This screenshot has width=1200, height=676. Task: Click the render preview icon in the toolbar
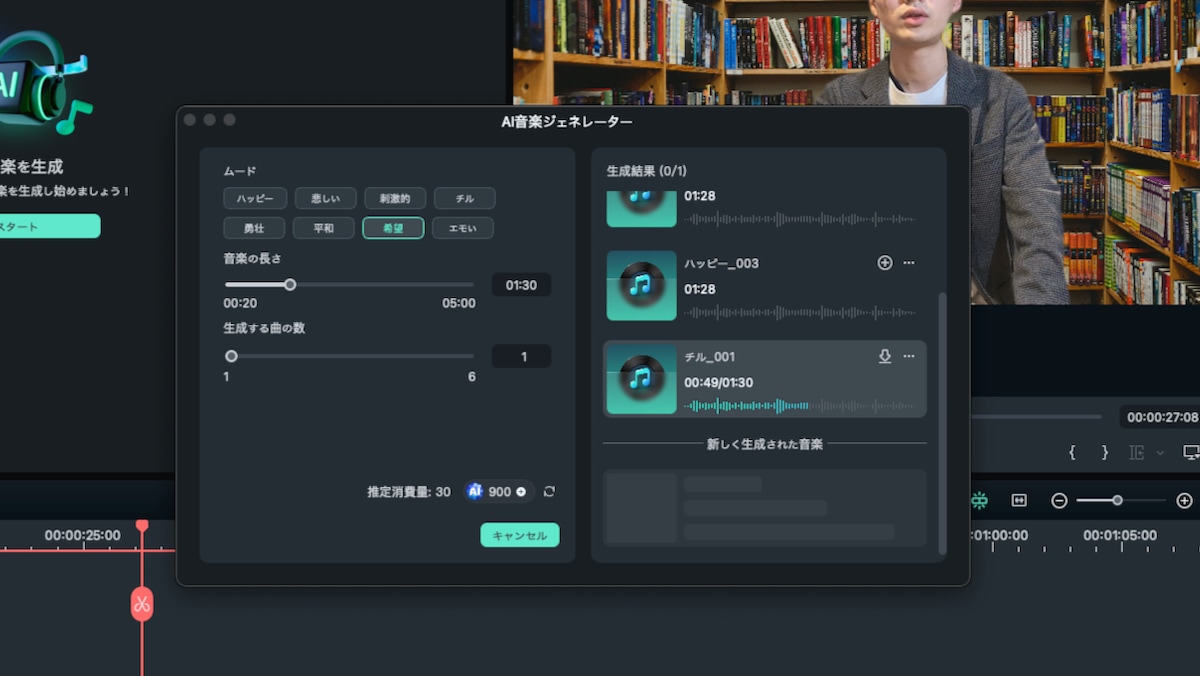click(1138, 453)
